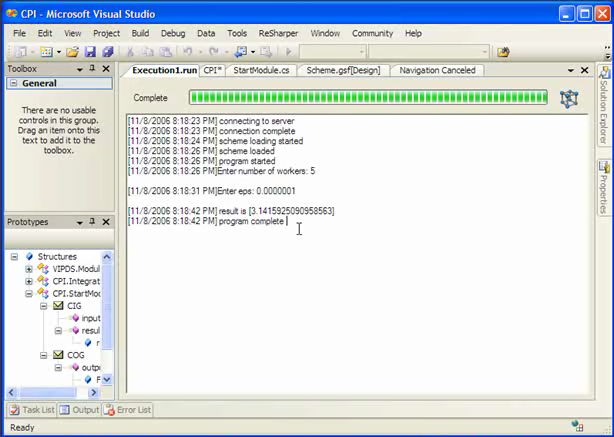Open the Task List bottom tab
614x437 pixels.
(x=33, y=410)
